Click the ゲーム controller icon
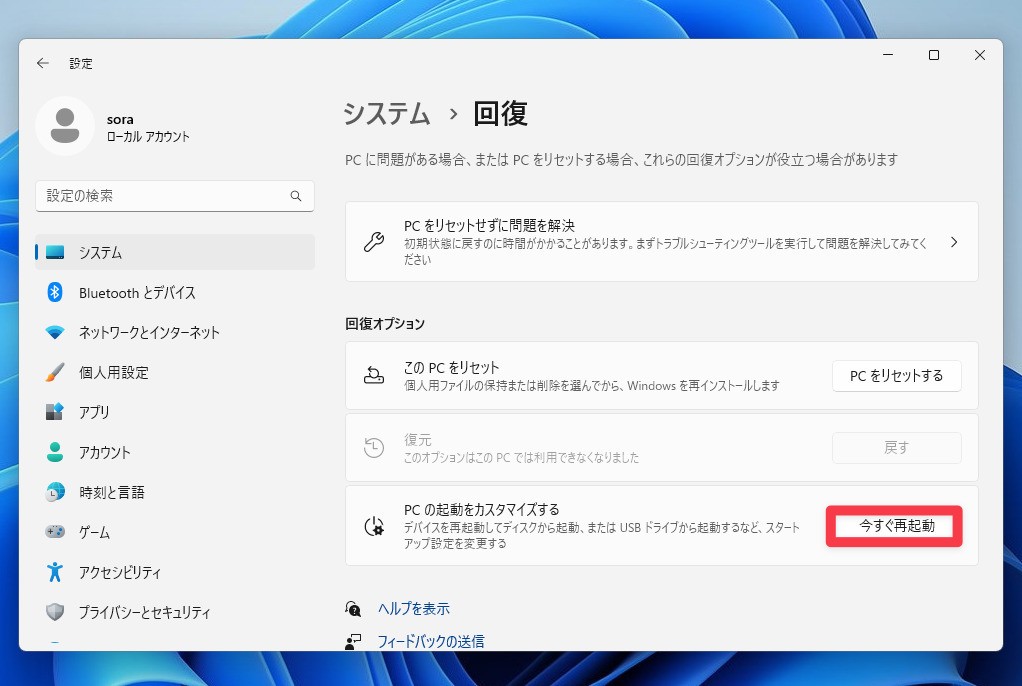Image resolution: width=1022 pixels, height=686 pixels. pos(55,531)
